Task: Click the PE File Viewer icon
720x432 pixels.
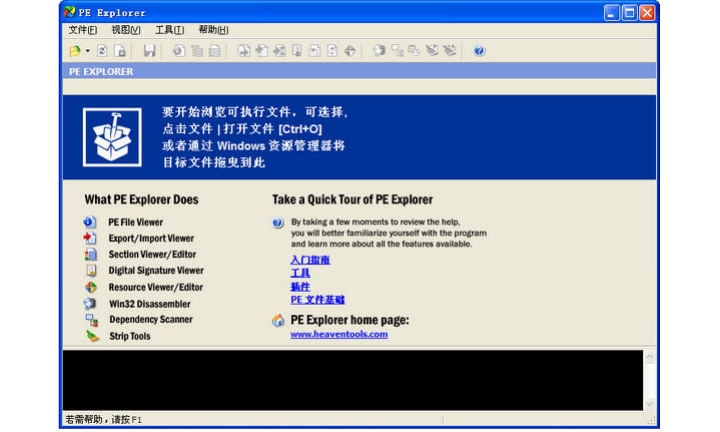Action: click(90, 222)
